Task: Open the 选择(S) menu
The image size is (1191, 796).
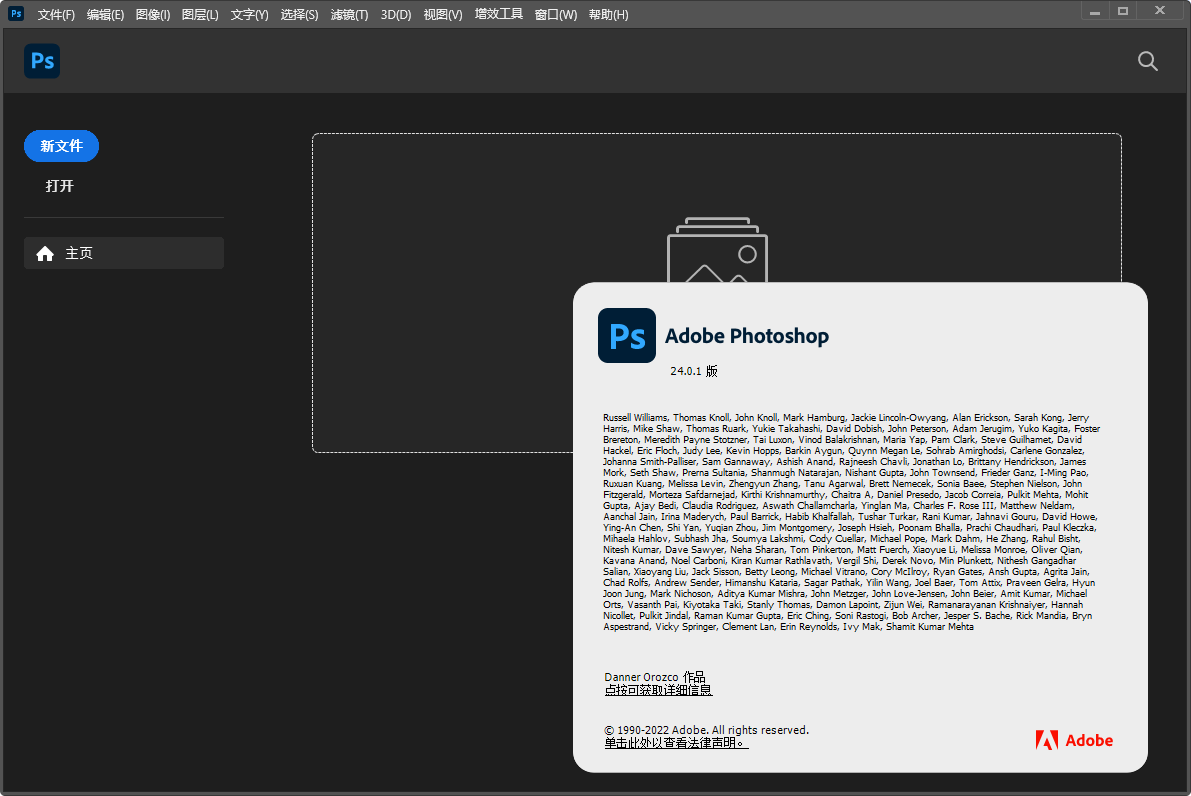Action: point(299,14)
